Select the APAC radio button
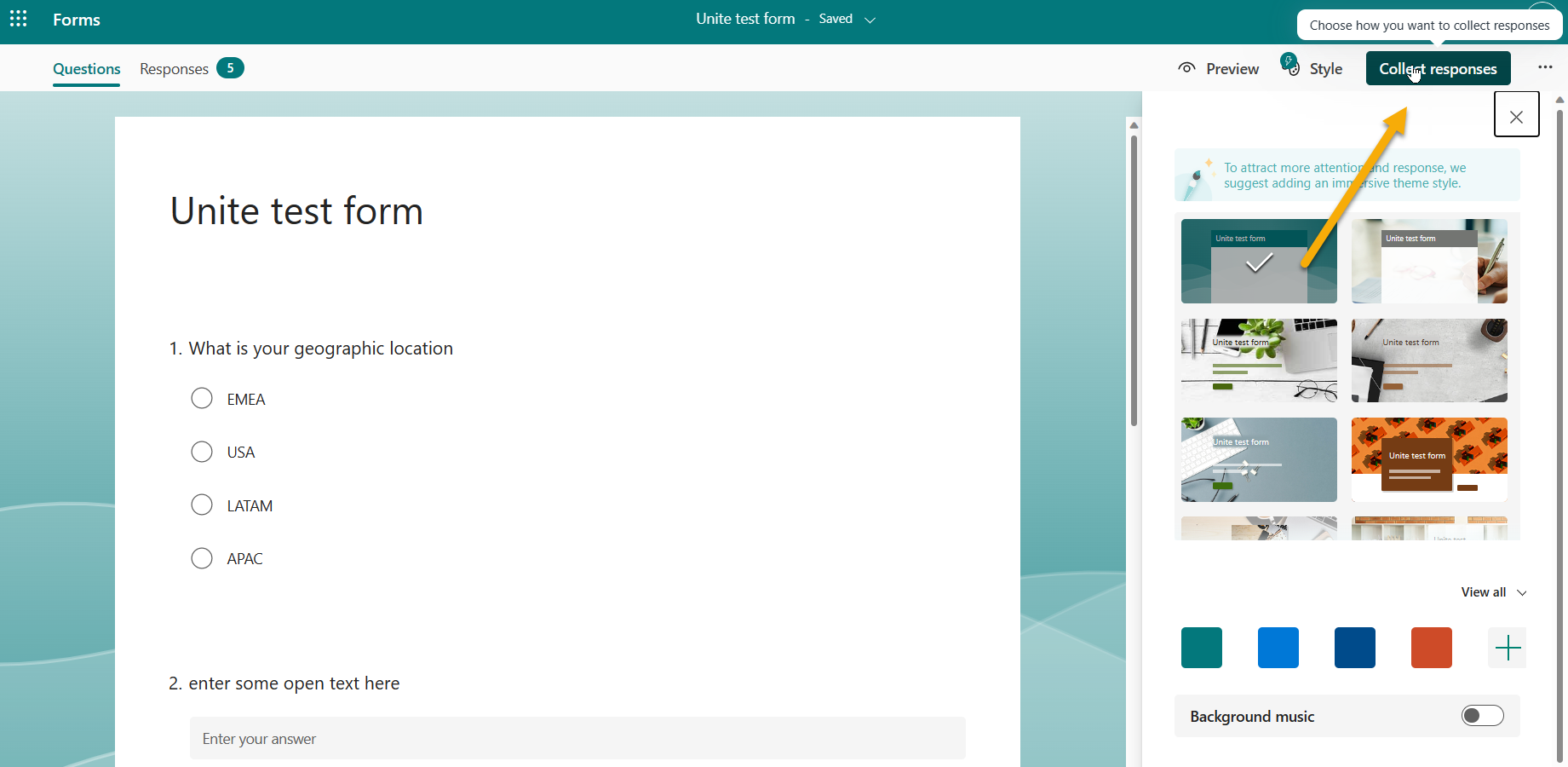The image size is (1568, 767). click(202, 558)
